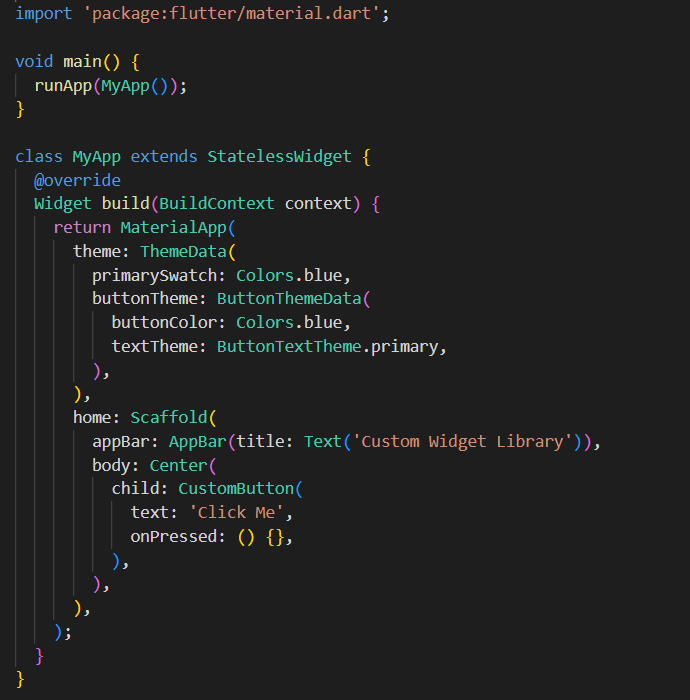
Task: Click the '@override' annotation
Action: coord(78,180)
